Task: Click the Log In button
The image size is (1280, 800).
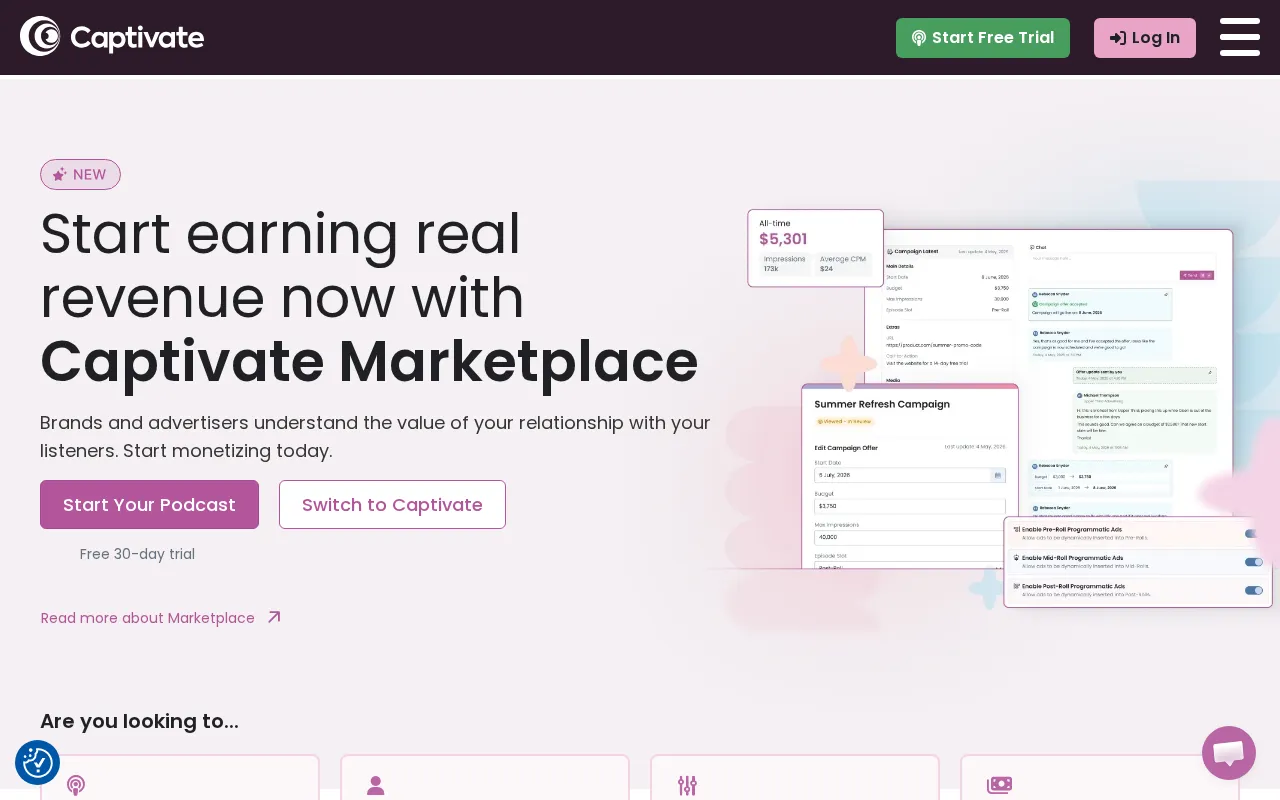Action: (x=1145, y=38)
